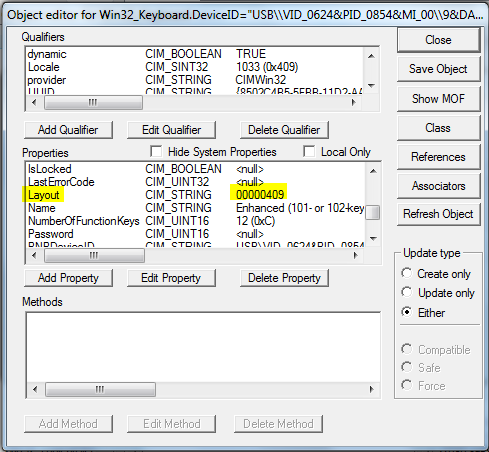This screenshot has height=452, width=489.
Task: Select the Either update type
Action: point(407,312)
